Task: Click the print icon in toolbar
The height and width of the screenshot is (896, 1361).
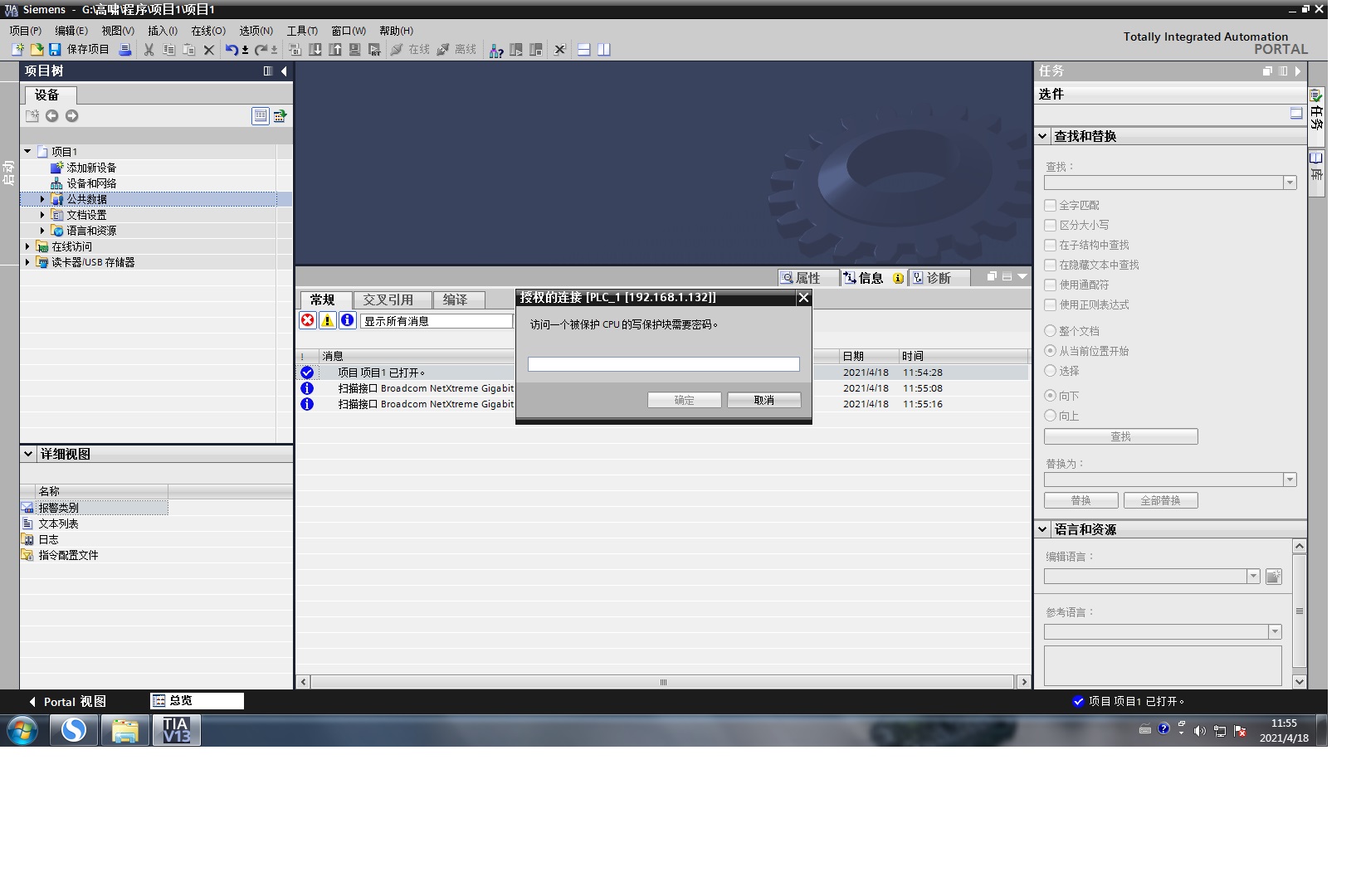Action: tap(125, 50)
